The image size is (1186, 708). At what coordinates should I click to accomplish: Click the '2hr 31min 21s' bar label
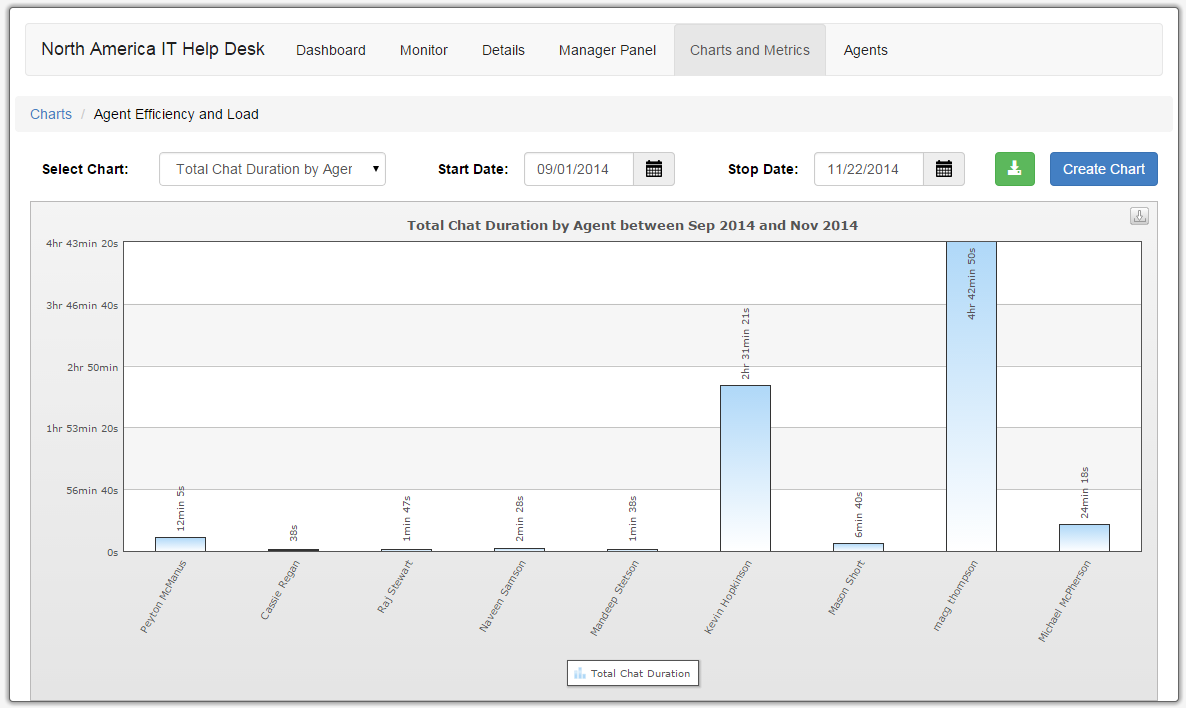[x=745, y=343]
